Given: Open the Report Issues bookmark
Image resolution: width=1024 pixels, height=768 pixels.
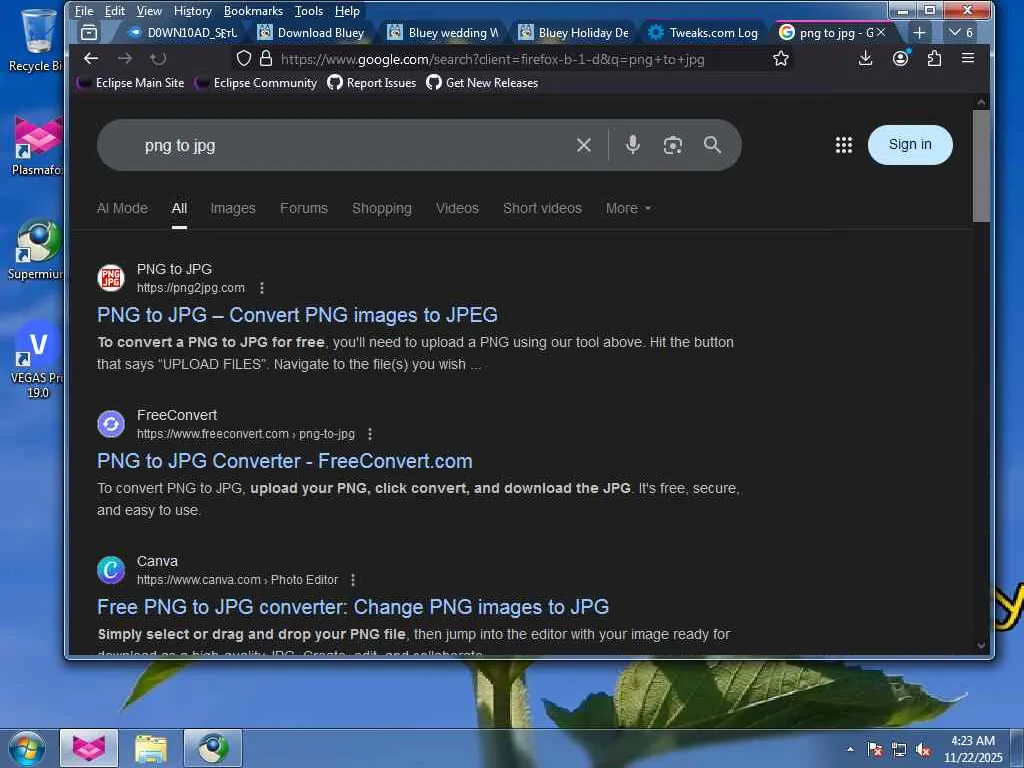Looking at the screenshot, I should tap(372, 83).
